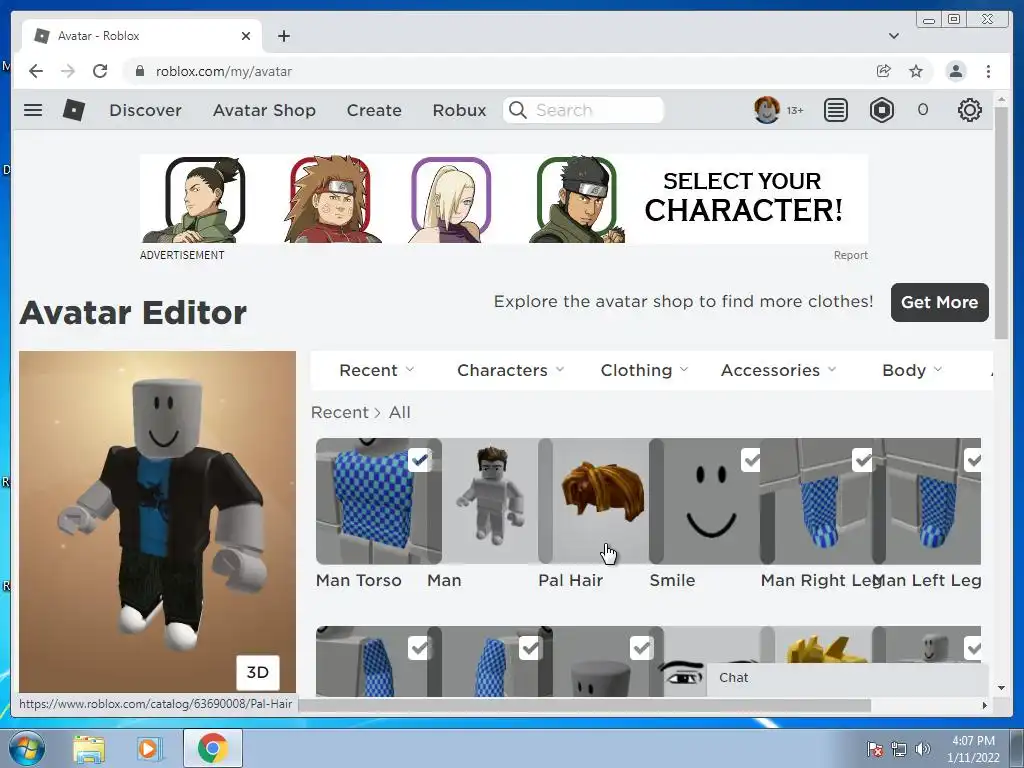Toggle checkmark on second-row gray head item

(642, 648)
